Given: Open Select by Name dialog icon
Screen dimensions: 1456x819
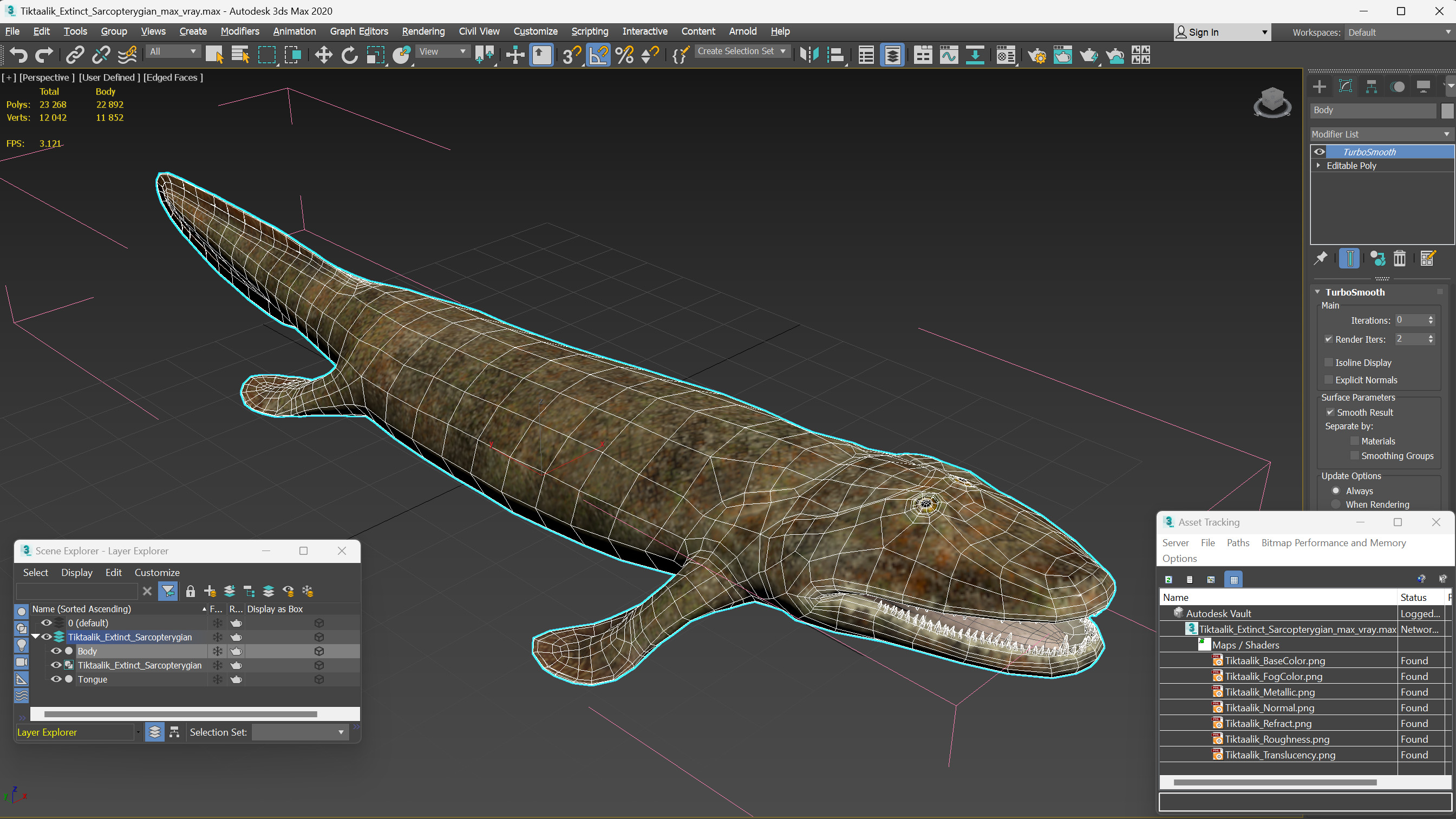Looking at the screenshot, I should point(241,55).
